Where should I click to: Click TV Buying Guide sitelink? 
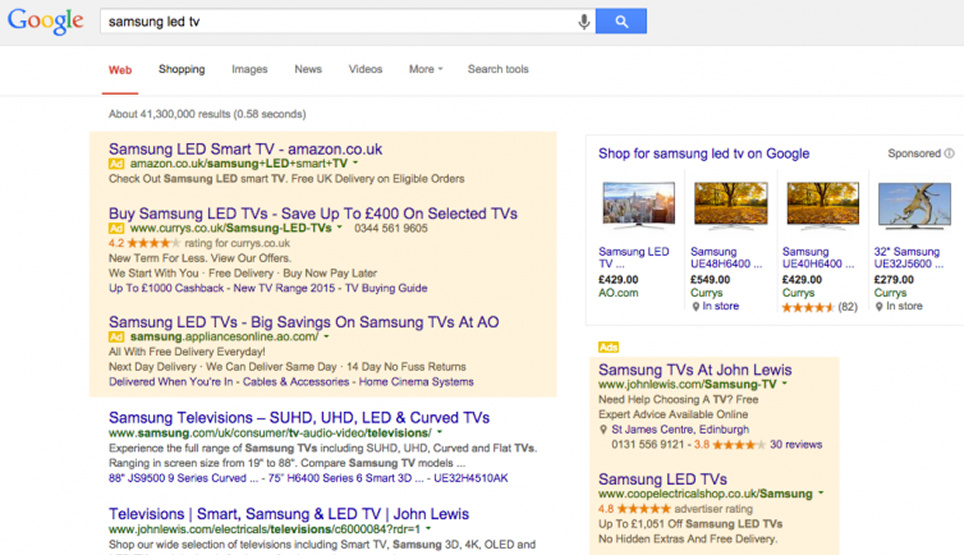click(x=386, y=288)
